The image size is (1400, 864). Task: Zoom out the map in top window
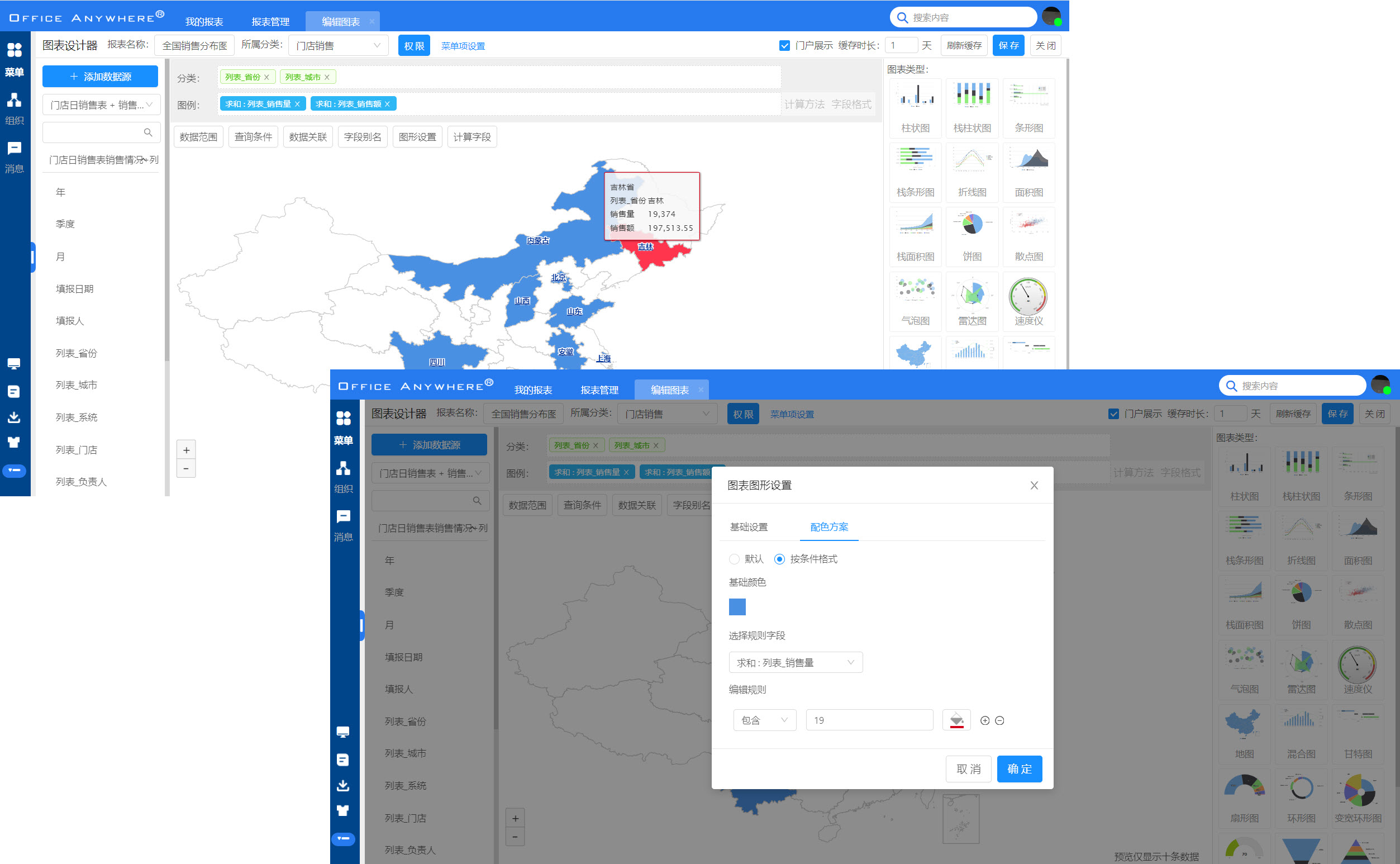186,468
